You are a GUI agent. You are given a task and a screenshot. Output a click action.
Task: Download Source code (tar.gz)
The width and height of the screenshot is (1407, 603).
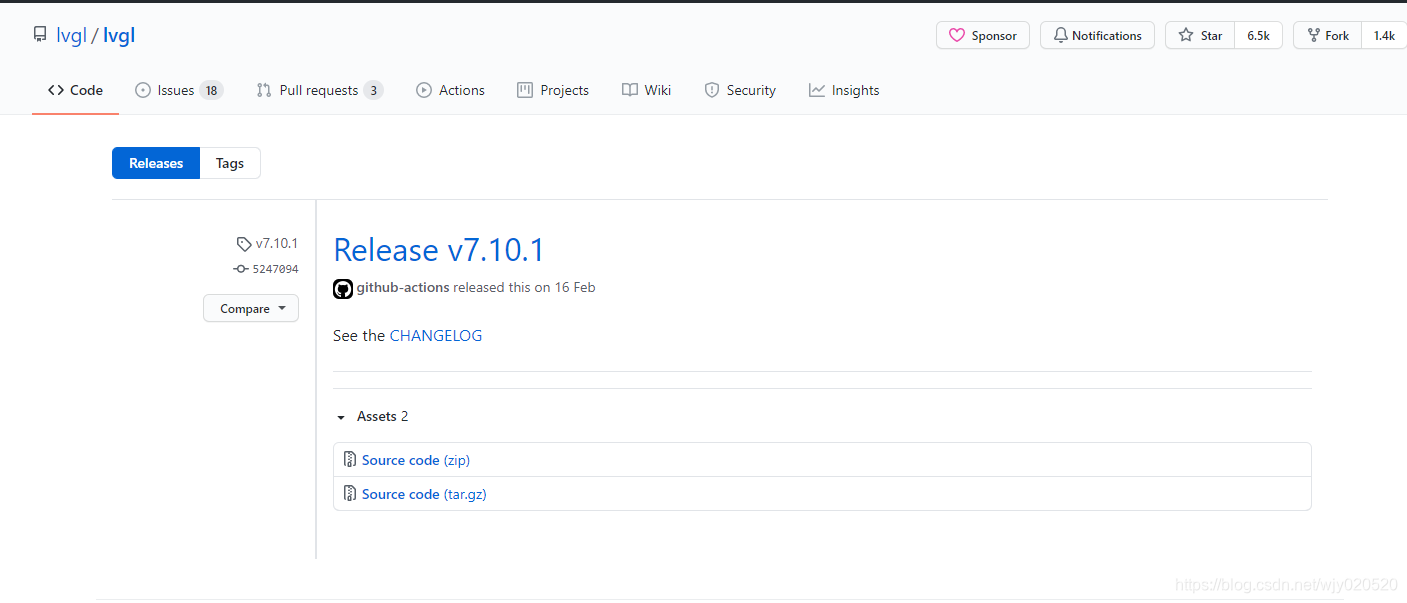click(424, 494)
